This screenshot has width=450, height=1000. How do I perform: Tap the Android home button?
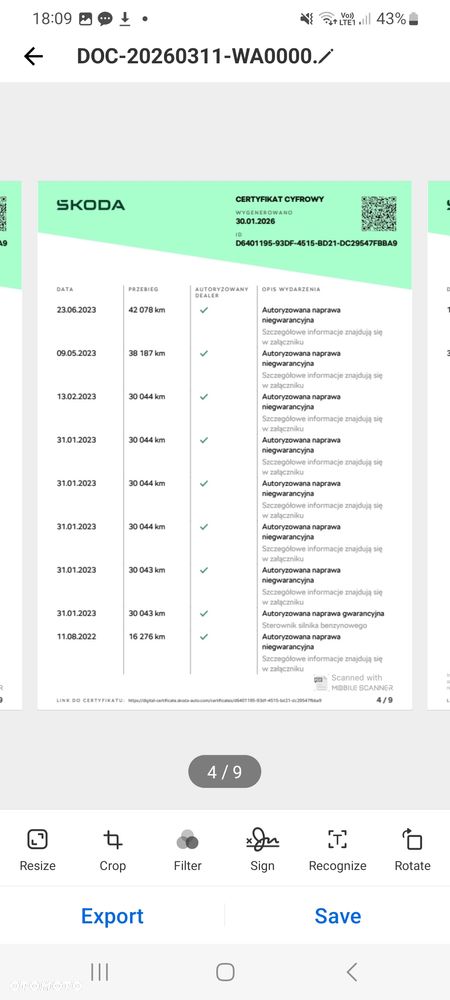coord(225,972)
